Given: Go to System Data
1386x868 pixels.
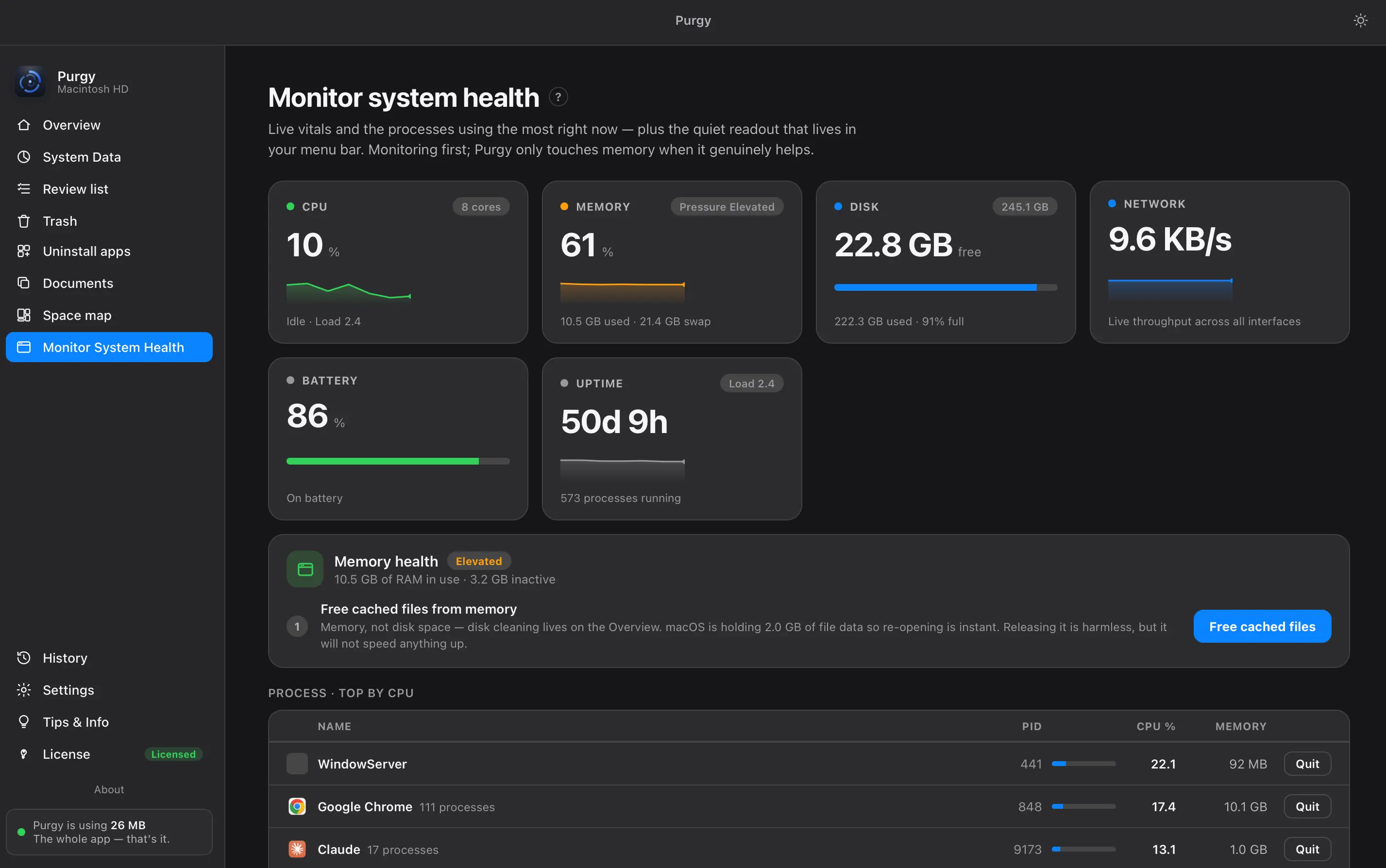Looking at the screenshot, I should point(109,157).
